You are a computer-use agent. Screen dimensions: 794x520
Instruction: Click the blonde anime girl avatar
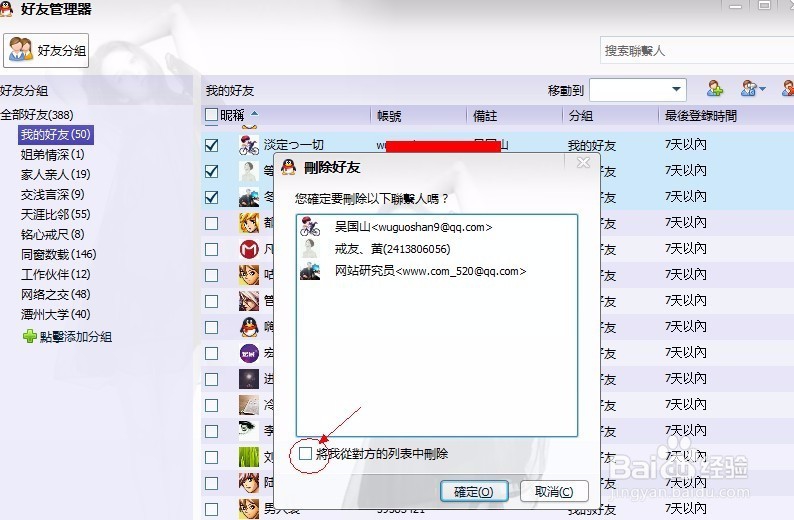[x=249, y=223]
